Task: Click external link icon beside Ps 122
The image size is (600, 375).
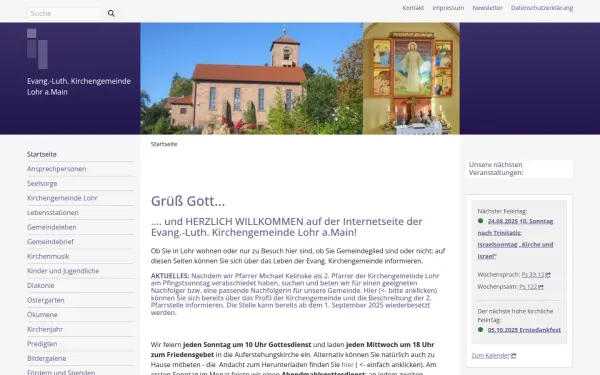Action: click(541, 287)
